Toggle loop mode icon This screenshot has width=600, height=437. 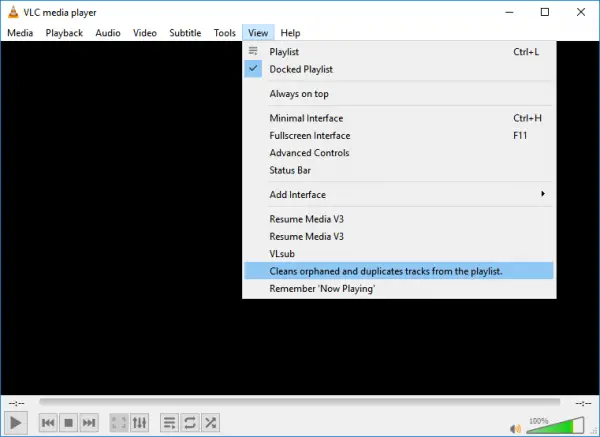(x=190, y=423)
